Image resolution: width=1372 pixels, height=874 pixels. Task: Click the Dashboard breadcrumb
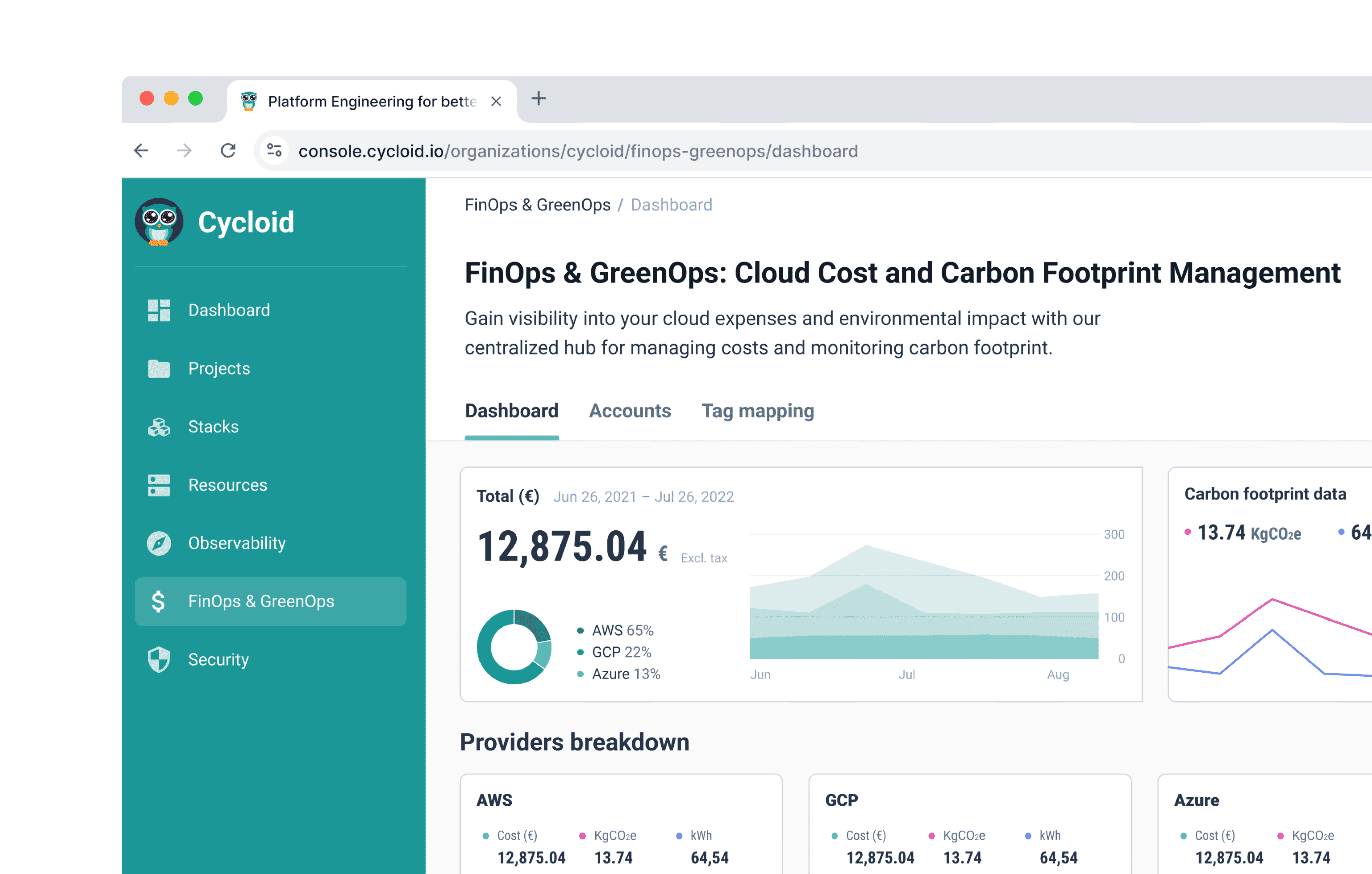click(671, 205)
